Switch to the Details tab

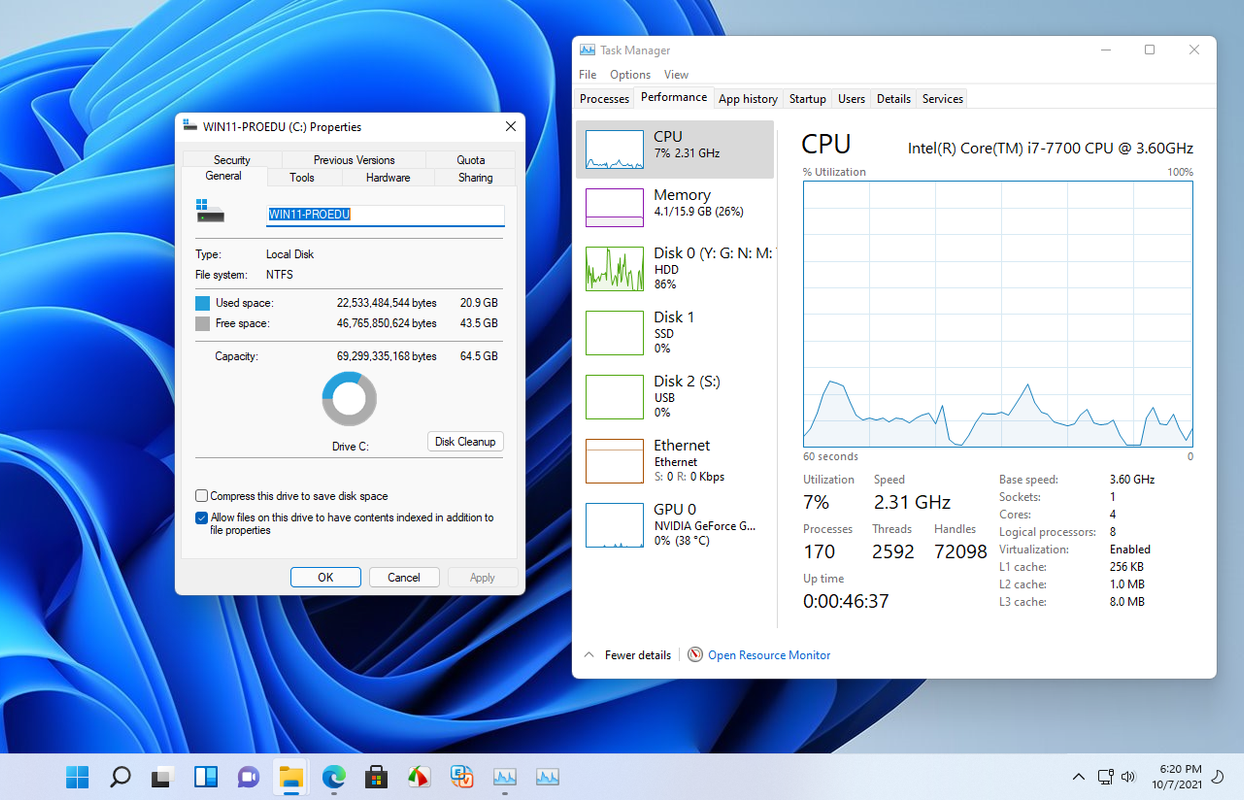(x=893, y=99)
